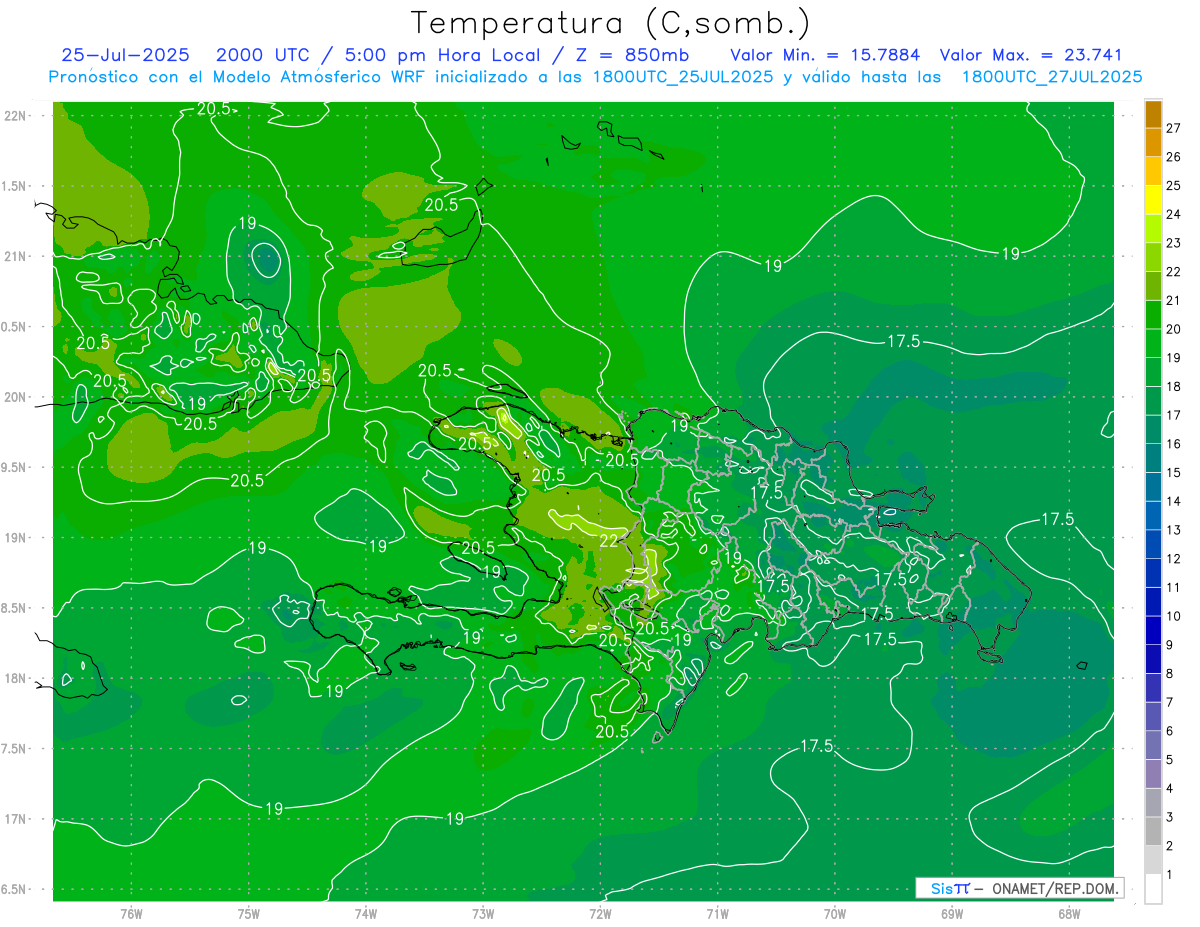Viewport: 1200px width, 927px height.
Task: Click latitude axis label "7.5N"
Action: [15, 748]
